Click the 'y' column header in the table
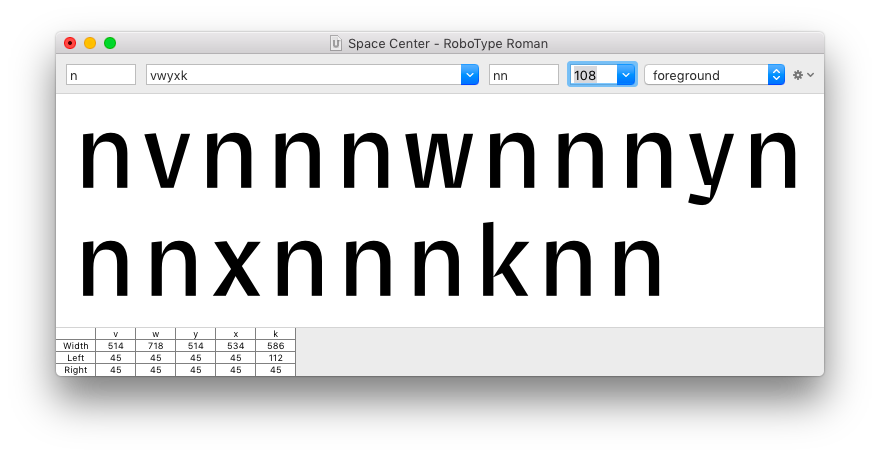 click(195, 334)
